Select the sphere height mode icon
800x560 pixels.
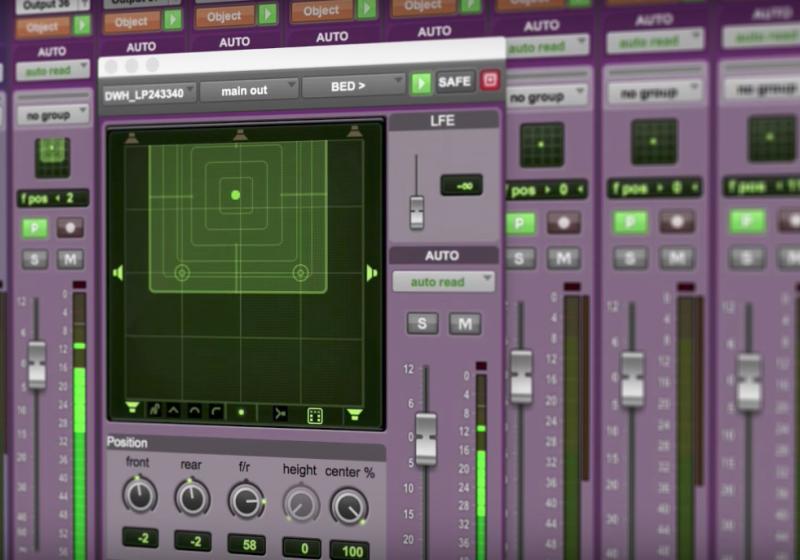194,411
